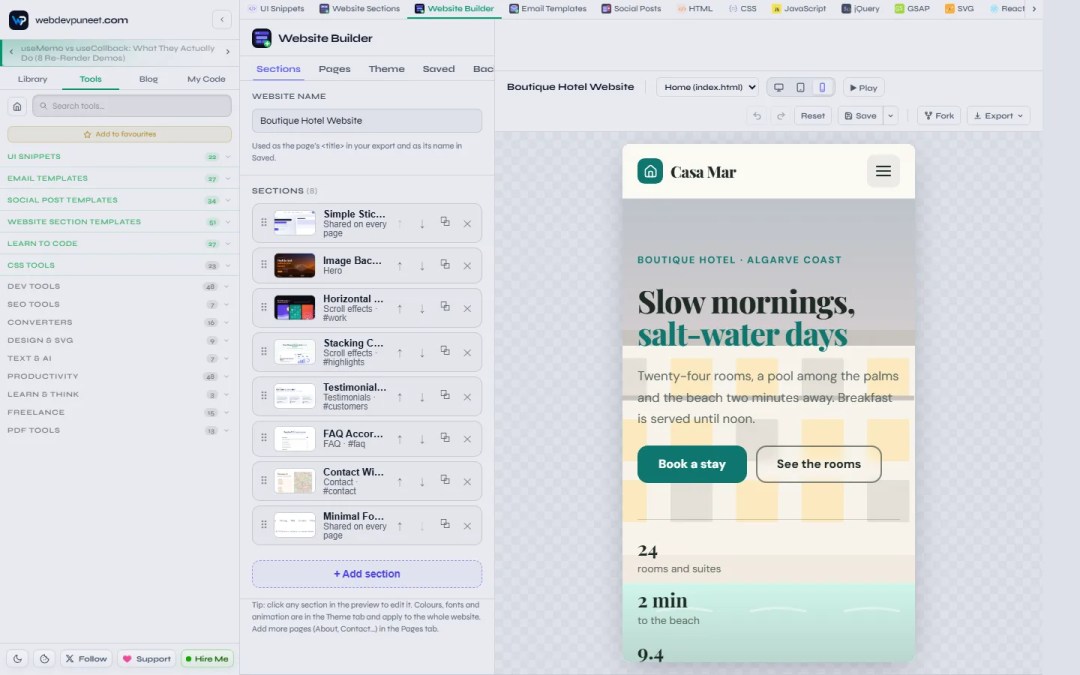Duplicate the Horizontal ... section

(x=445, y=307)
